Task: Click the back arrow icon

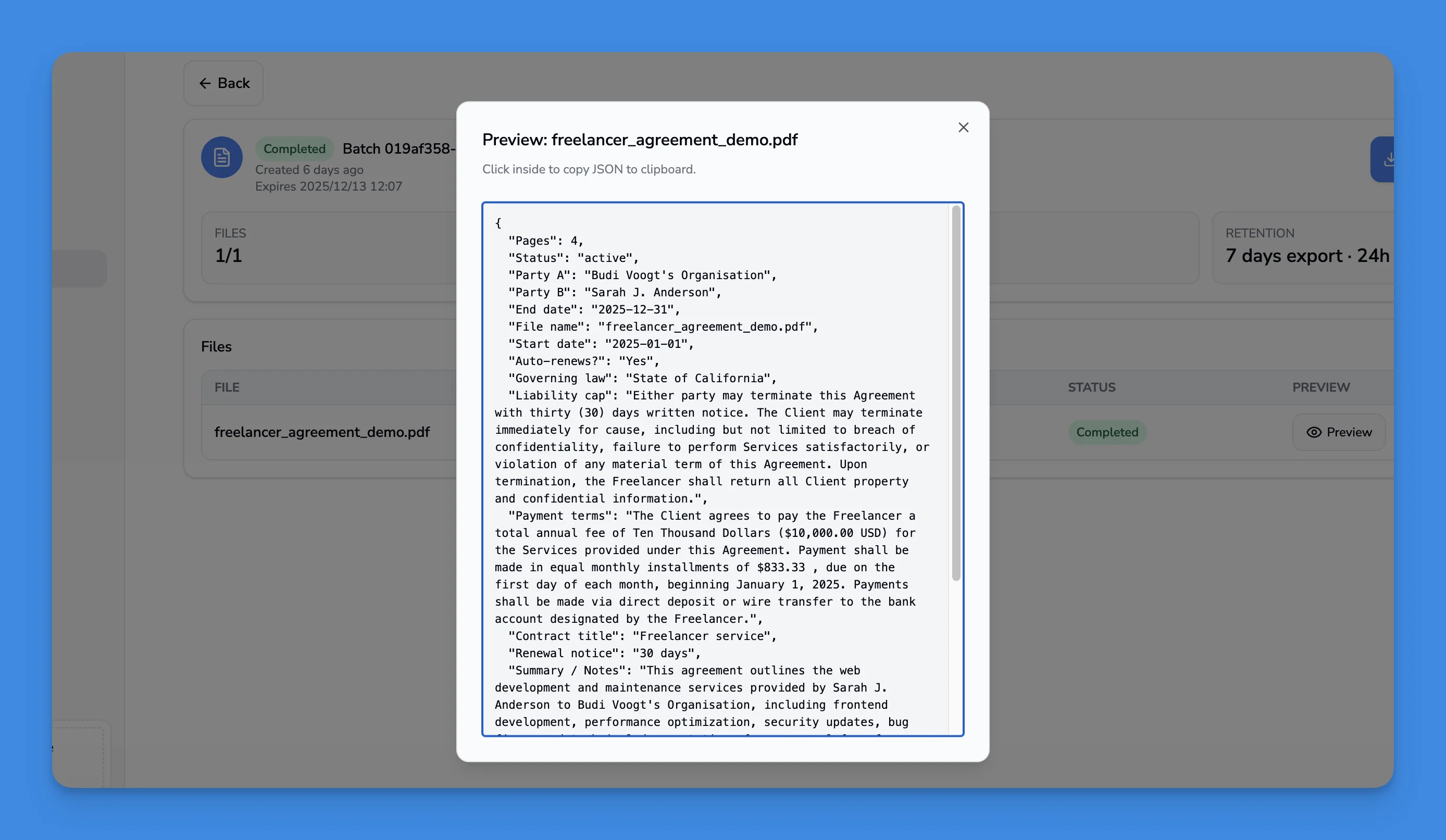Action: click(205, 83)
